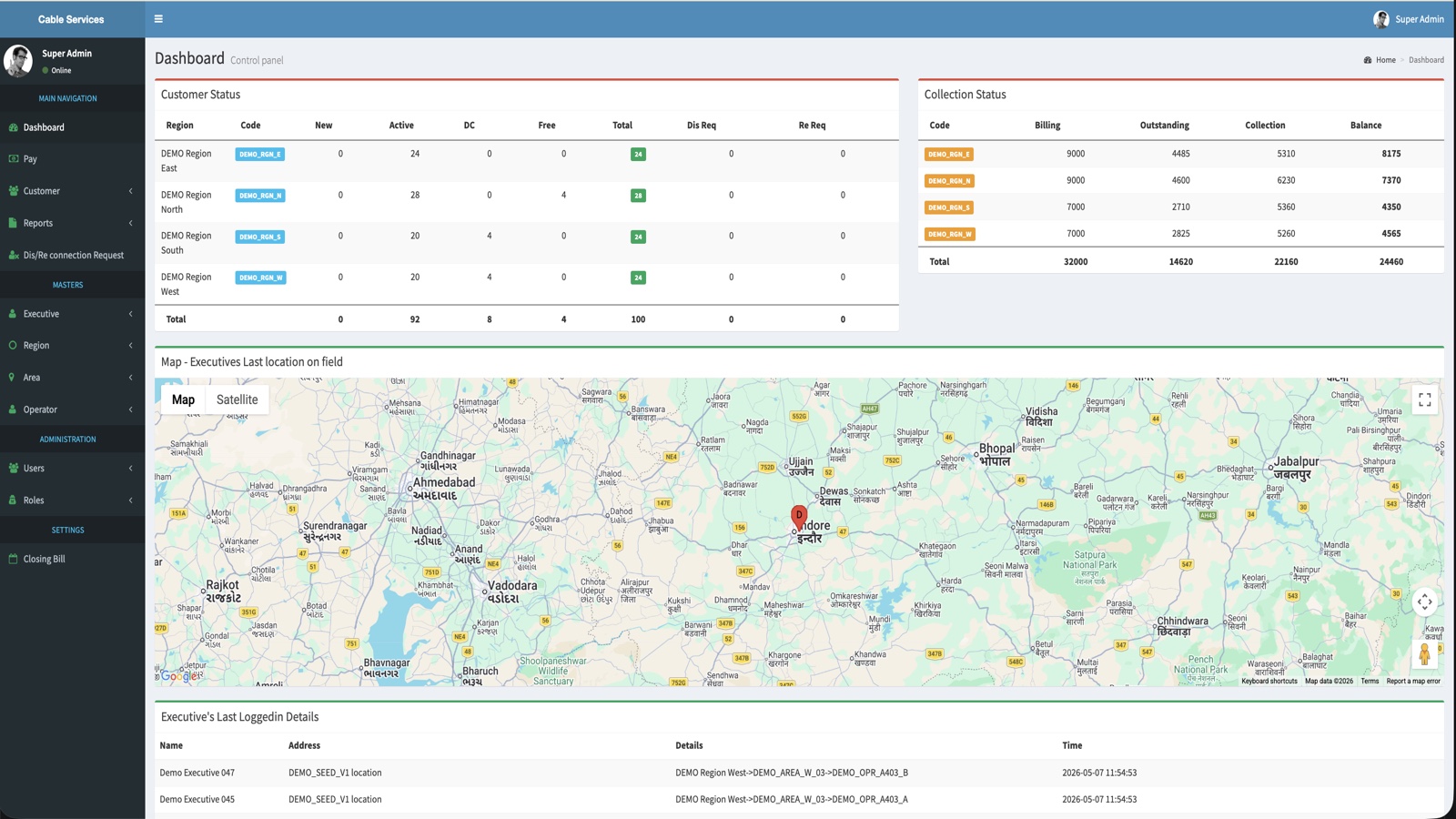Click Keyboard shortcuts on the map
1456x819 pixels.
1269,681
